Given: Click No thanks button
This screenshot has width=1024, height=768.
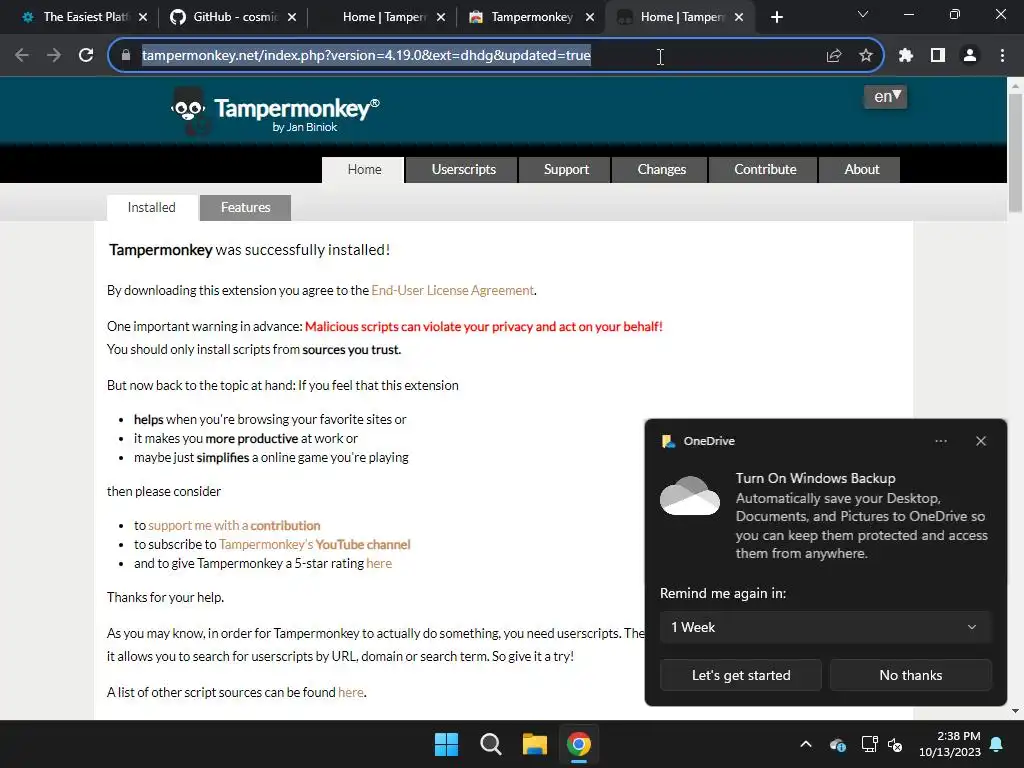Looking at the screenshot, I should click(x=910, y=675).
